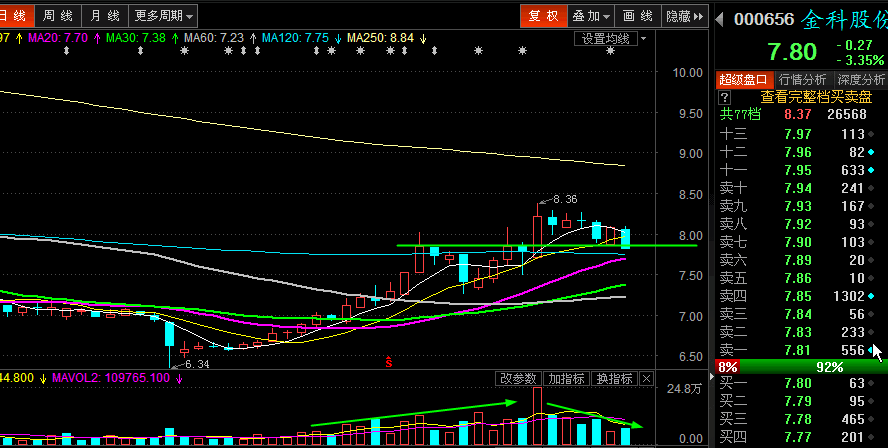The width and height of the screenshot is (888, 448).
Task: Click the diamond icon beside 卖二 row
Action: [870, 332]
